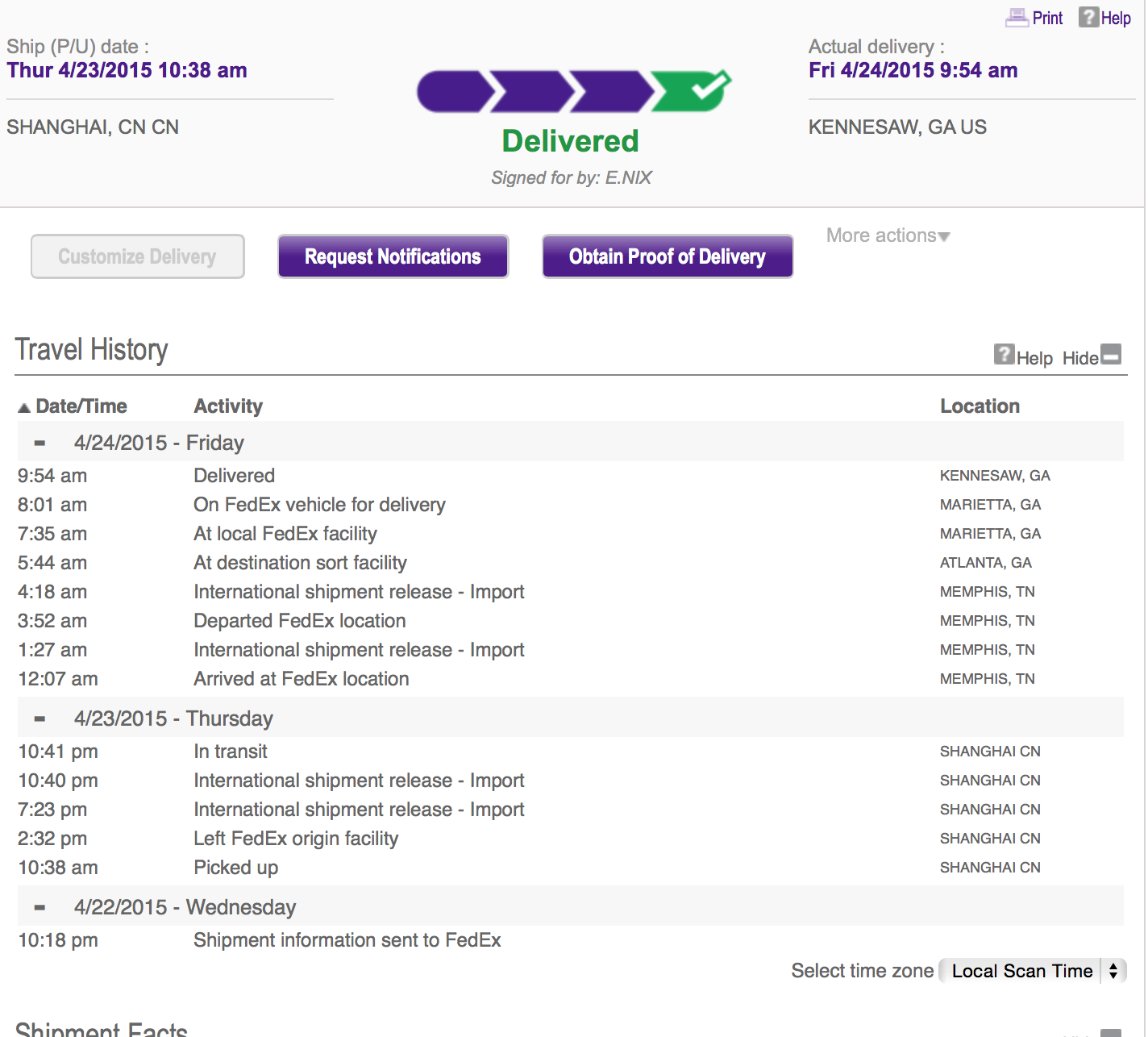The height and width of the screenshot is (1037, 1148).
Task: Click the Hide minus icon in Travel History
Action: click(x=1111, y=354)
